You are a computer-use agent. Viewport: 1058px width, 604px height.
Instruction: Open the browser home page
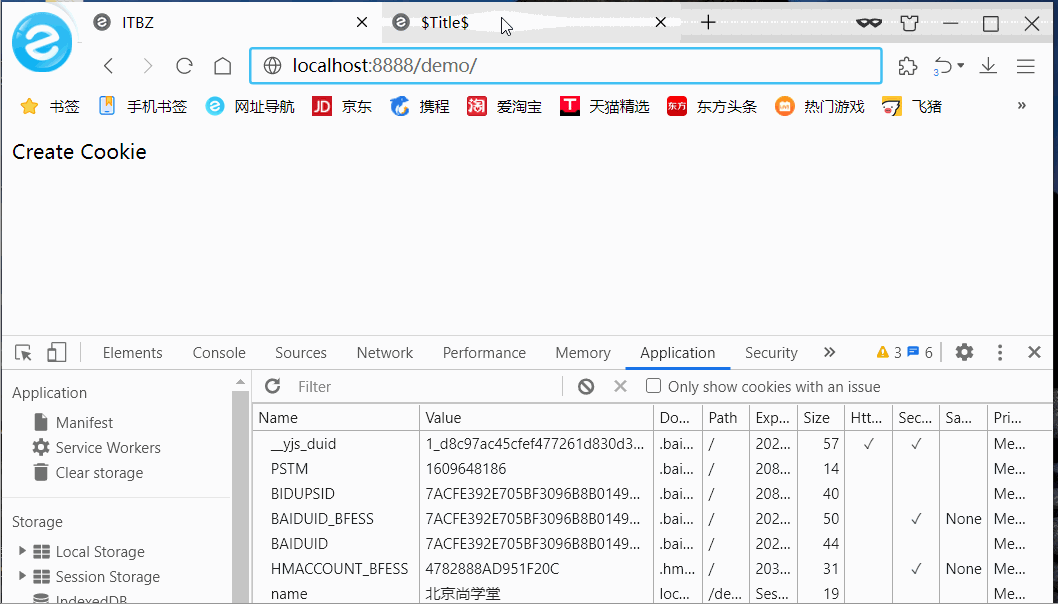tap(223, 65)
